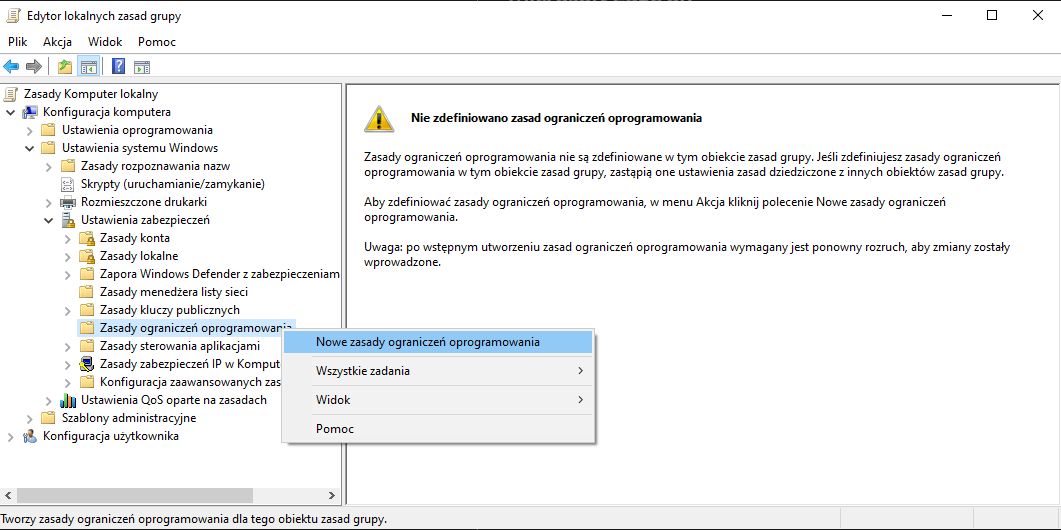The width and height of the screenshot is (1061, 530).
Task: Toggle the action pane toolbar icon
Action: point(141,67)
